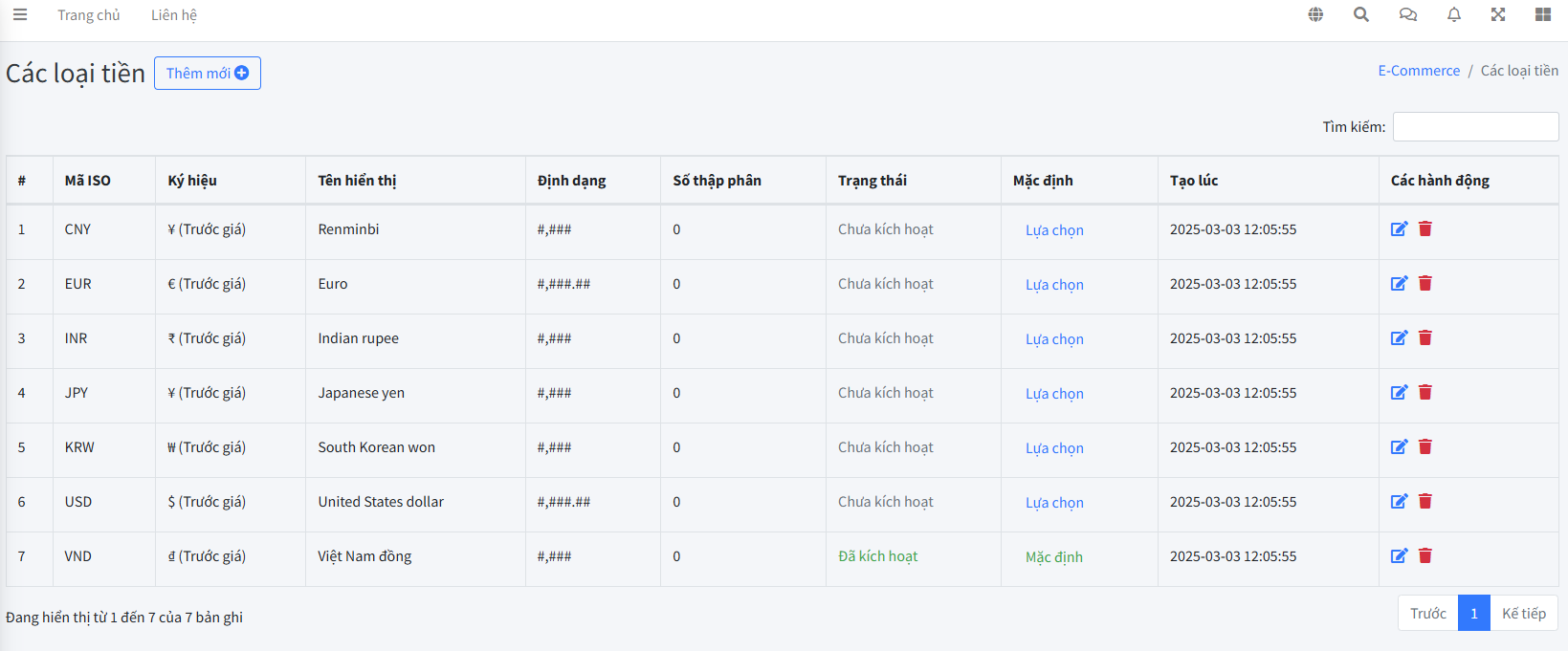Click the Thêm mới button

click(207, 73)
